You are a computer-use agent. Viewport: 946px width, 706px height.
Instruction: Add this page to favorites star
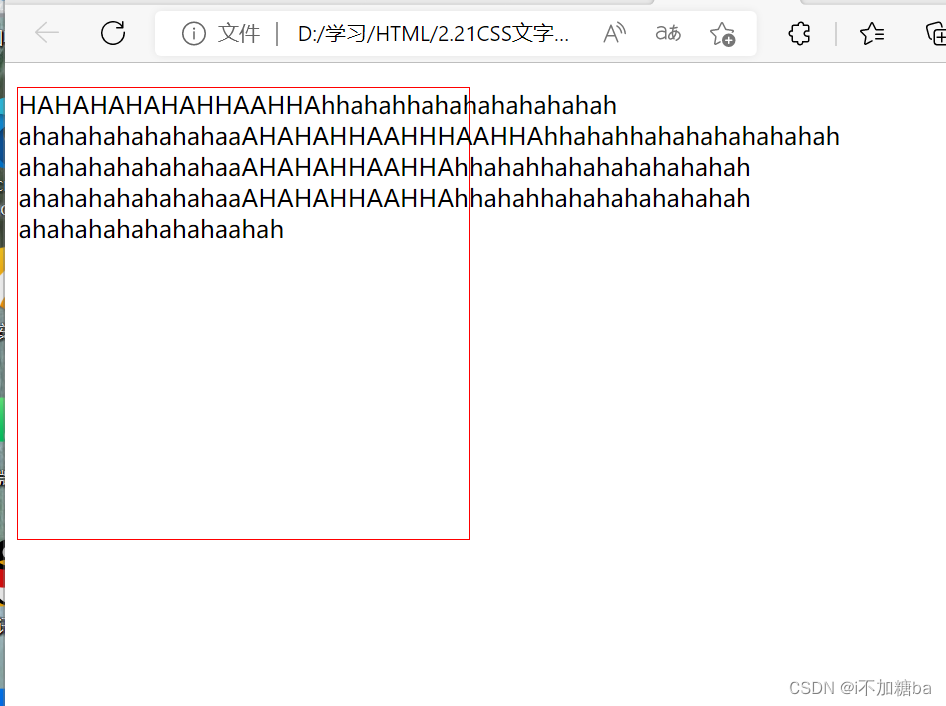(722, 34)
